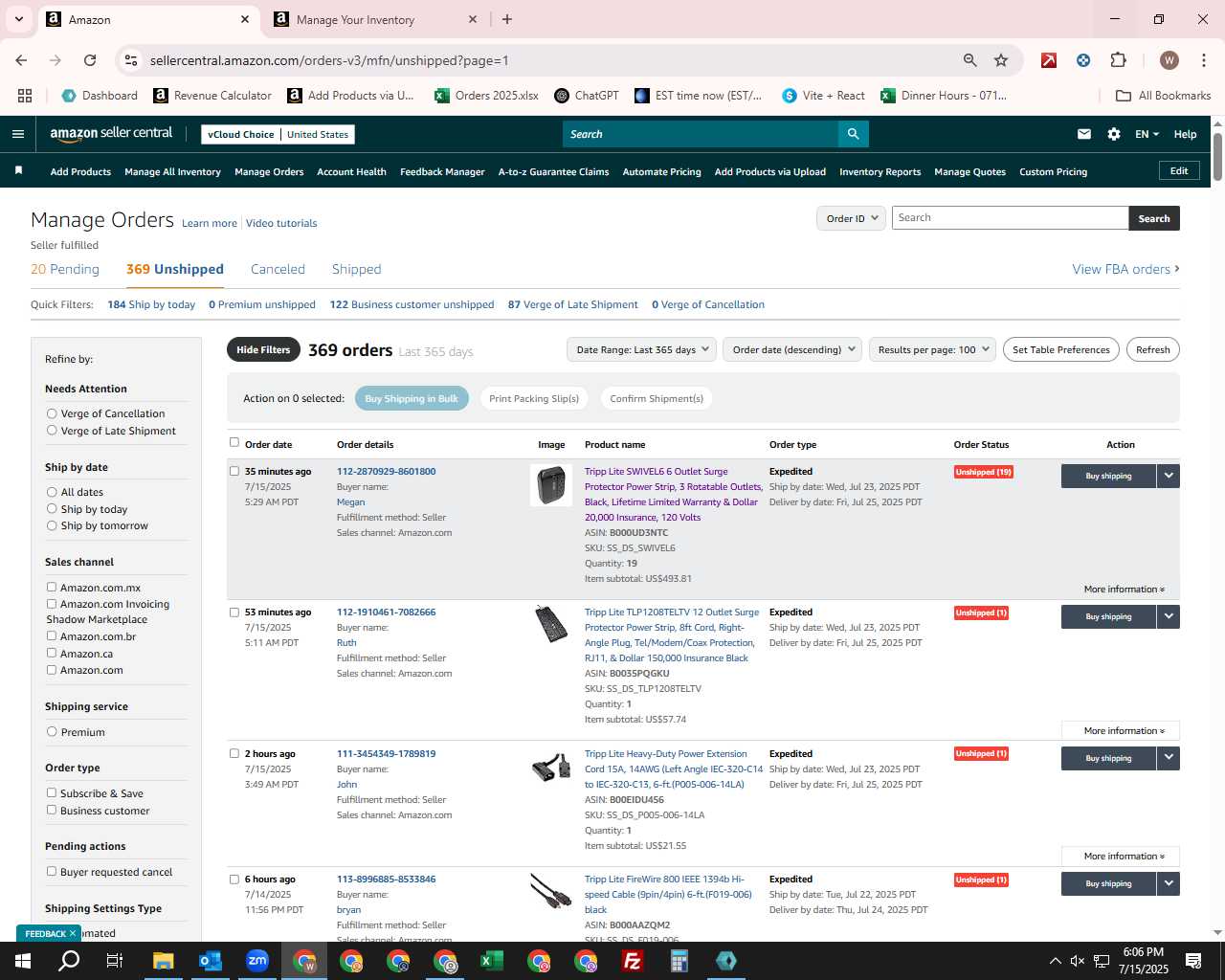Select the Verge of Cancellation radio button
The height and width of the screenshot is (980, 1225).
point(52,413)
